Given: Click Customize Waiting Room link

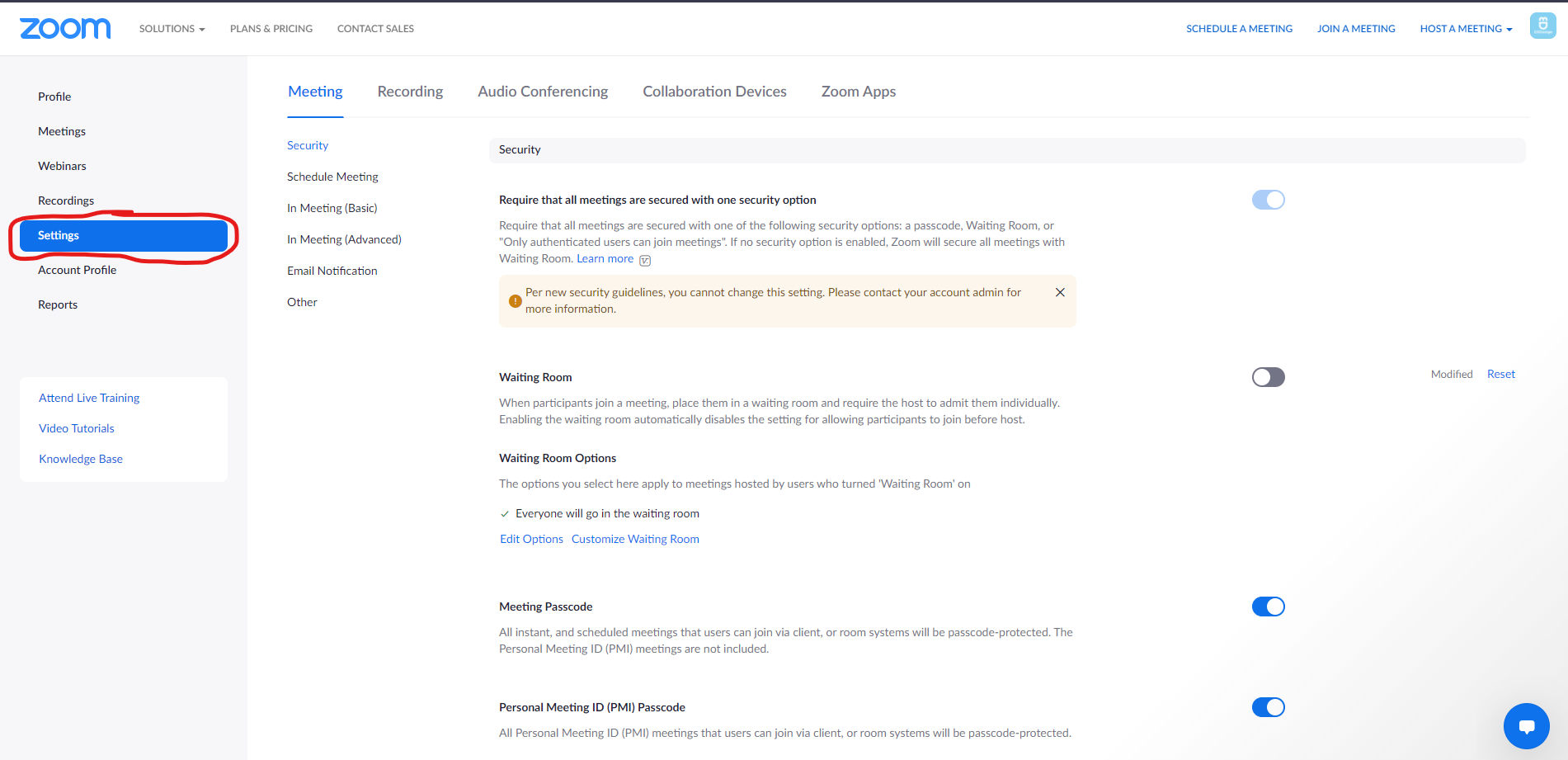Looking at the screenshot, I should coord(635,539).
